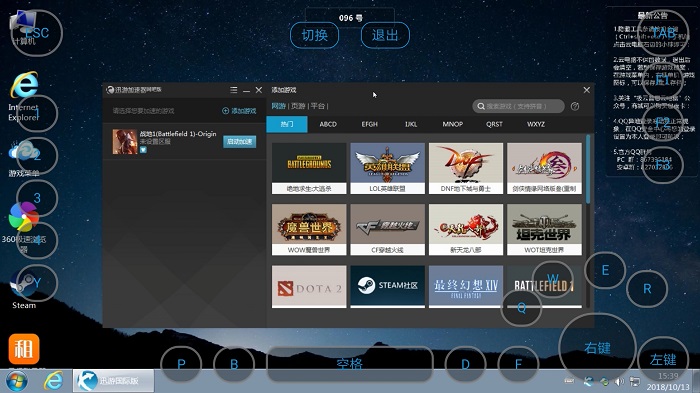
Task: Click the orange 租 desktop icon
Action: pos(24,349)
